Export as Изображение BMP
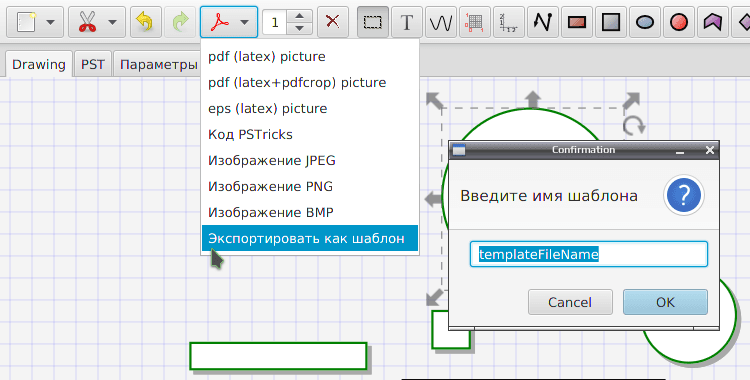Viewport: 750px width, 380px height. (x=310, y=212)
